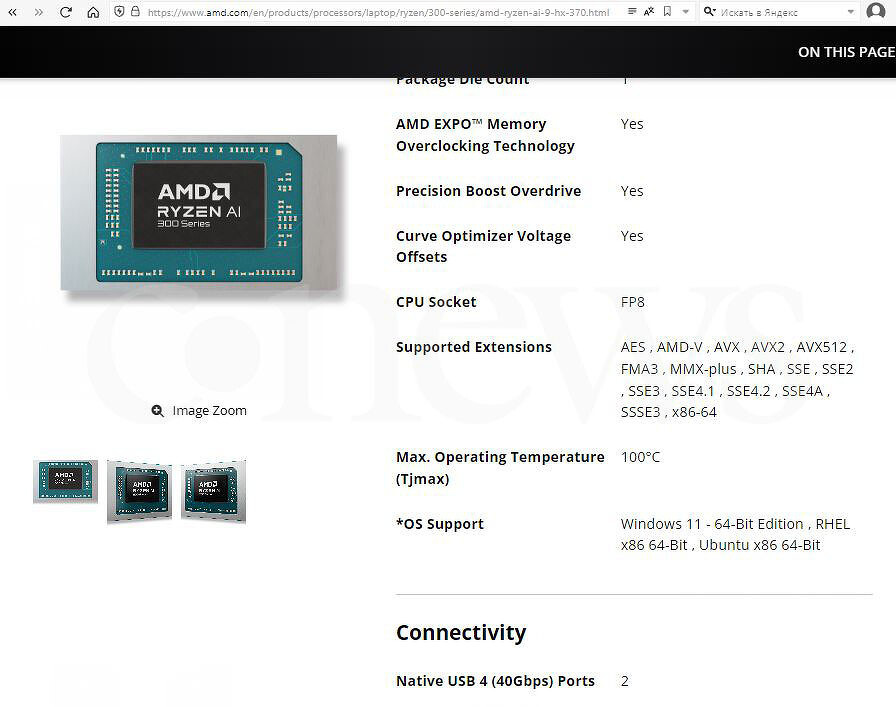Open the user profile avatar icon
Viewport: 896px width, 707px height.
[x=875, y=11]
